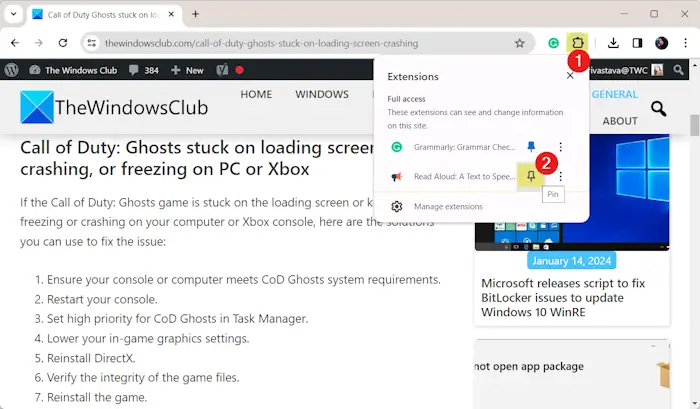700x409 pixels.
Task: Click list item 'Reinstall the game.'
Action: [97, 397]
